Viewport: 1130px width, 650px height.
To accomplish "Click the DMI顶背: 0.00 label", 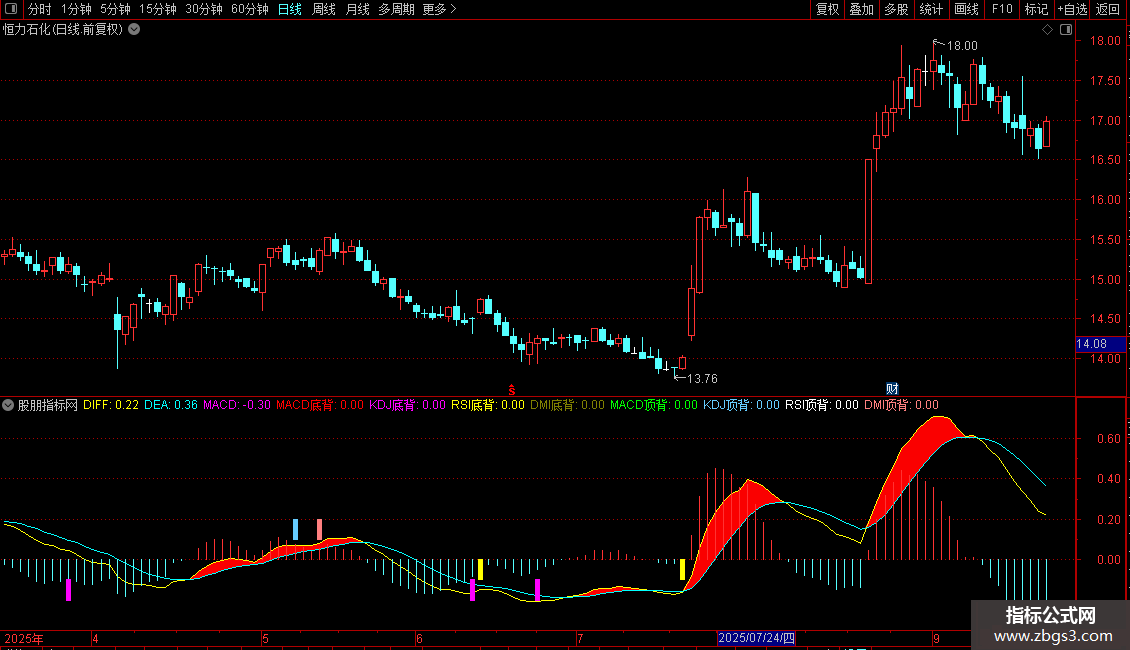I will click(x=902, y=405).
